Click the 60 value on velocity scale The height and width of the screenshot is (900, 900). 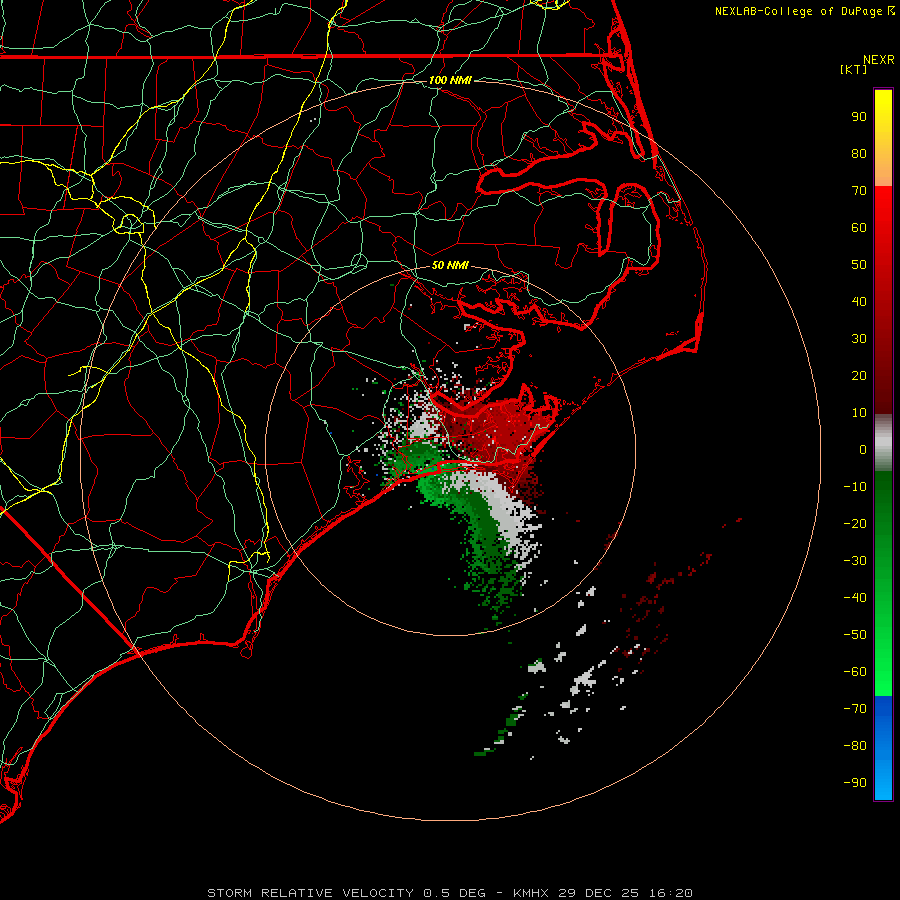pos(859,228)
